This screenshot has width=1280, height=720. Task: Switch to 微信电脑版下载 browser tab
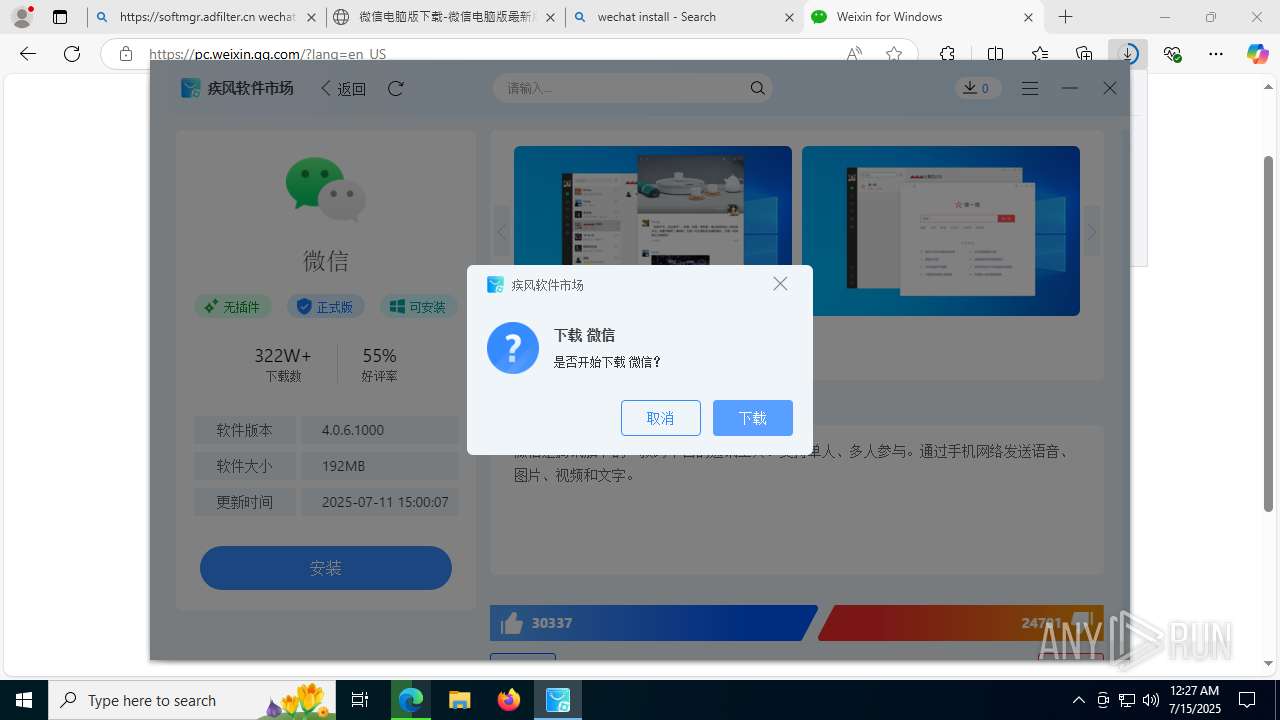(x=445, y=17)
